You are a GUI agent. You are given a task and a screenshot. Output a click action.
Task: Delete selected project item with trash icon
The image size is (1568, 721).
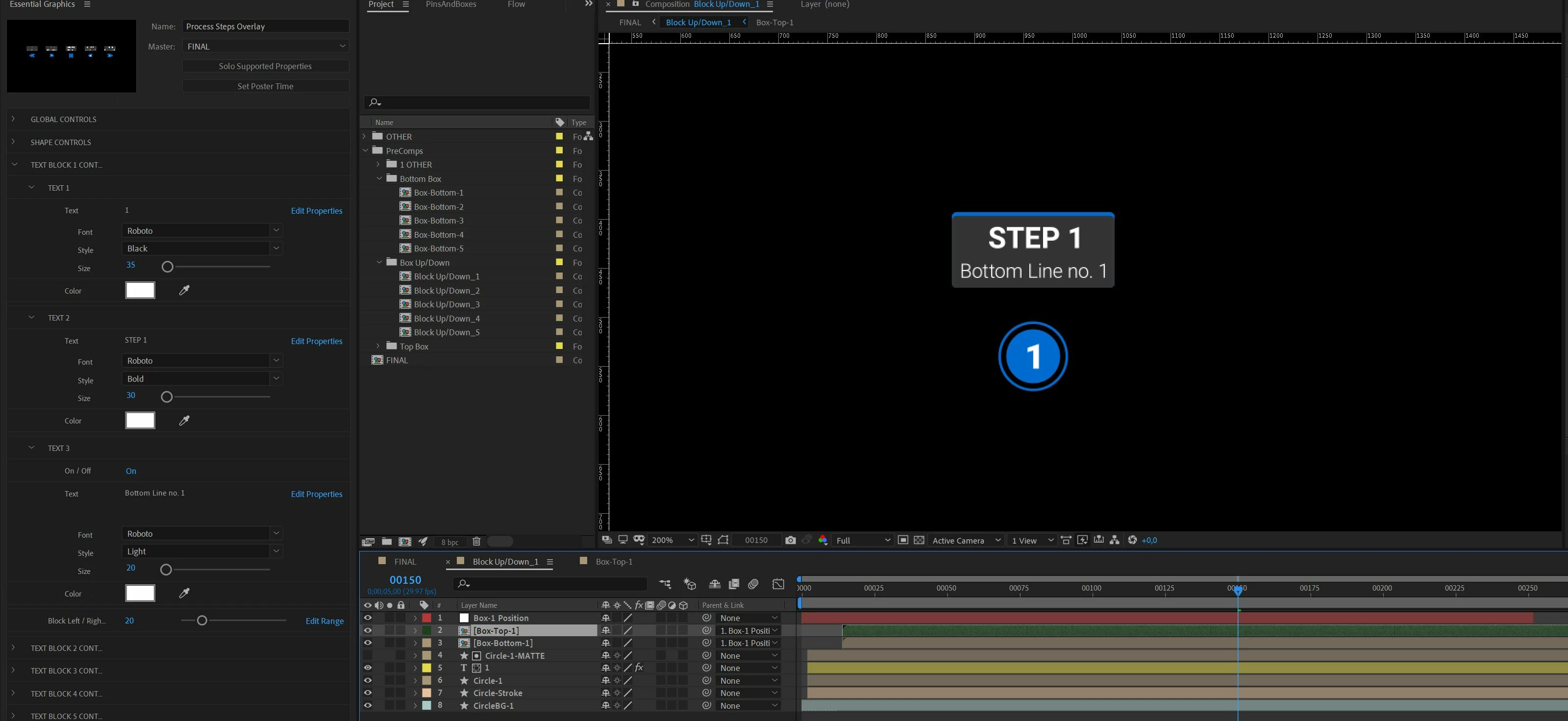pyautogui.click(x=476, y=542)
